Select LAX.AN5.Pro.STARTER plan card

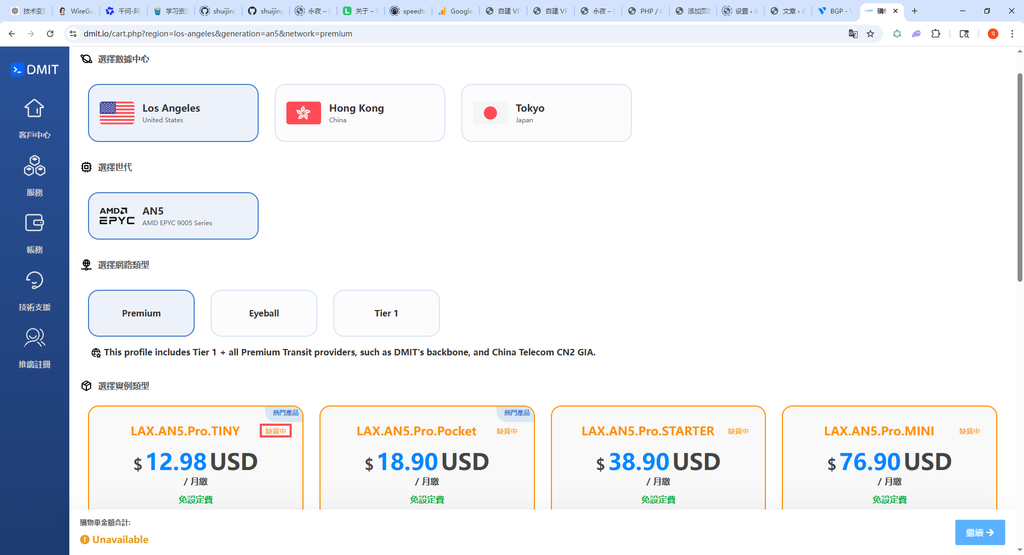[x=658, y=458]
